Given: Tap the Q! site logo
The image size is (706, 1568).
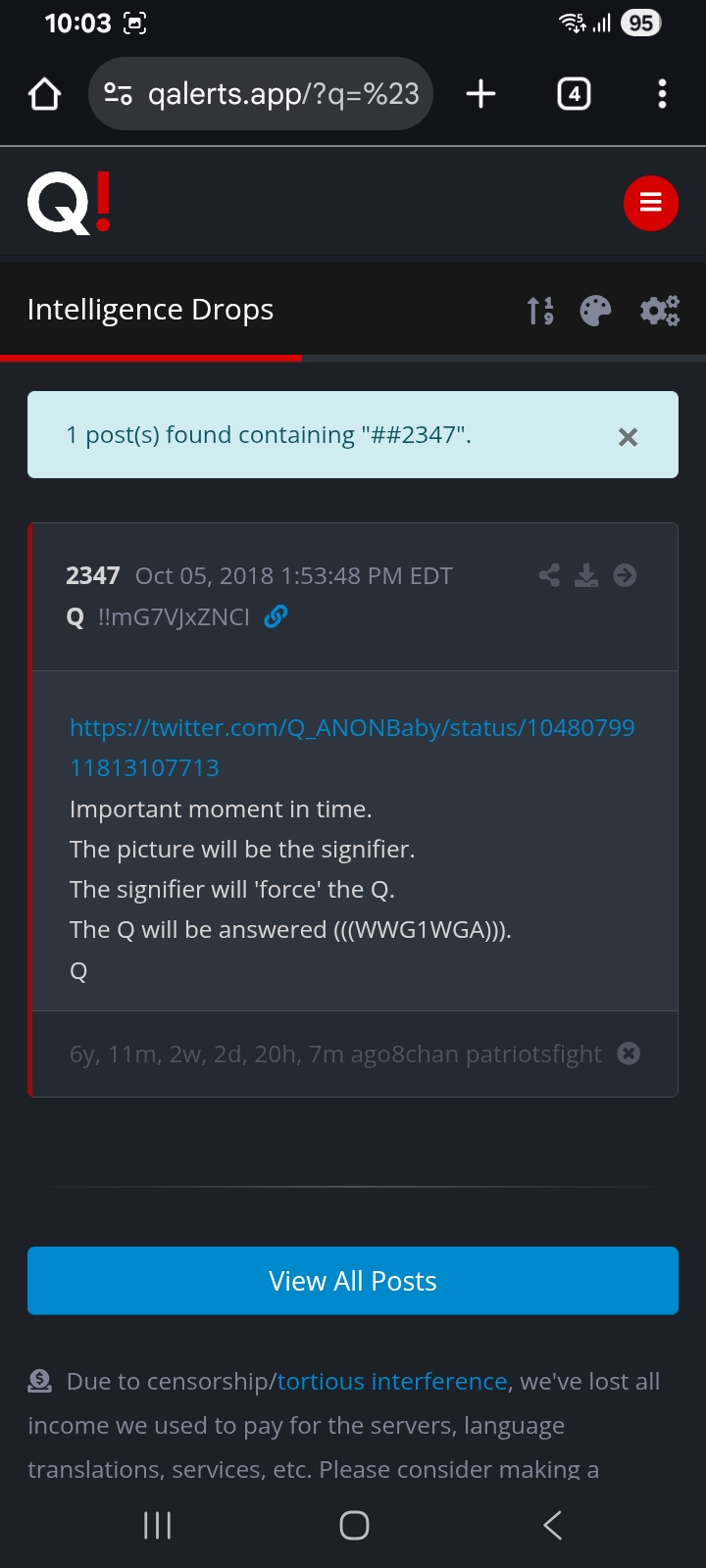Looking at the screenshot, I should pyautogui.click(x=69, y=203).
